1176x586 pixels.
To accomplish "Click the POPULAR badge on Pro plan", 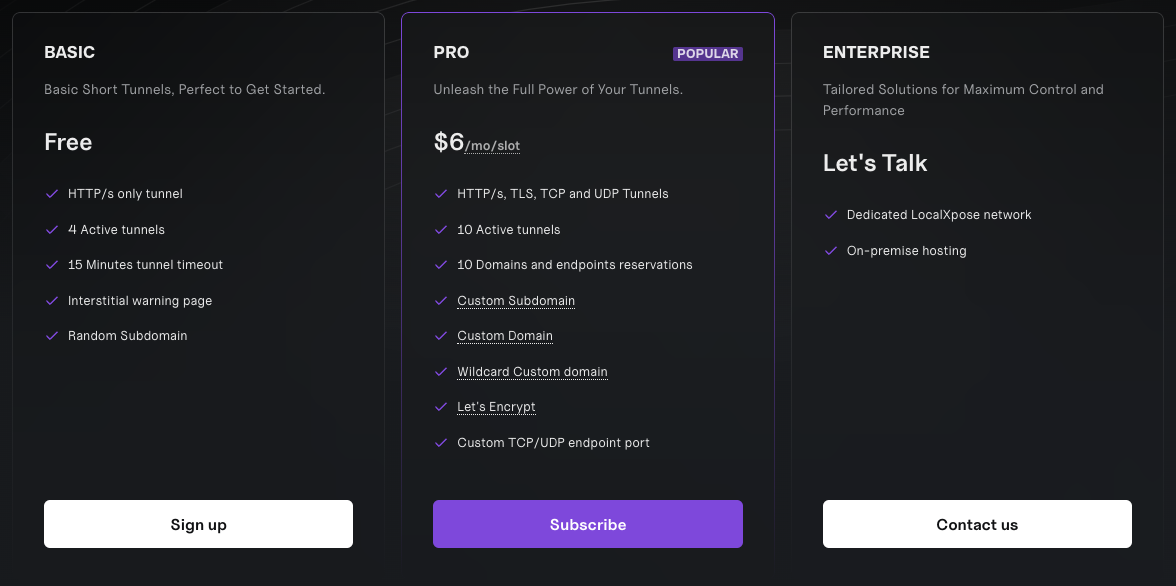I will [708, 54].
